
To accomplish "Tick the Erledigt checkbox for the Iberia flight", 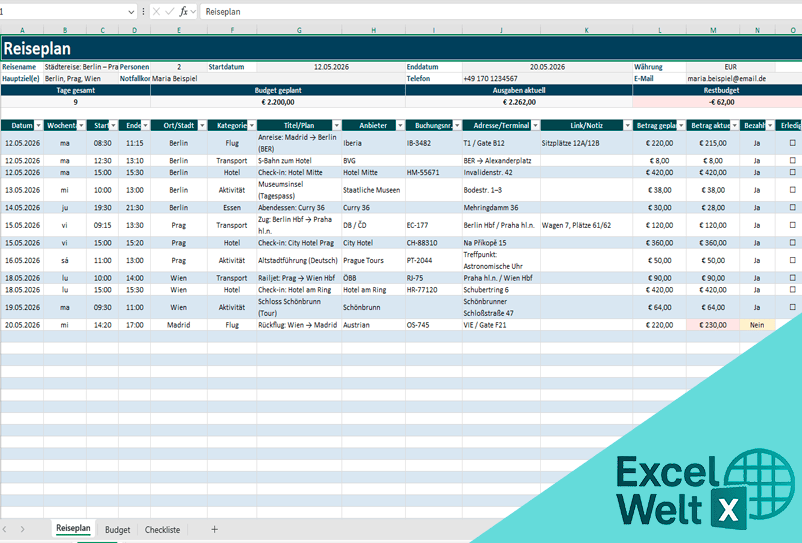I will [793, 143].
